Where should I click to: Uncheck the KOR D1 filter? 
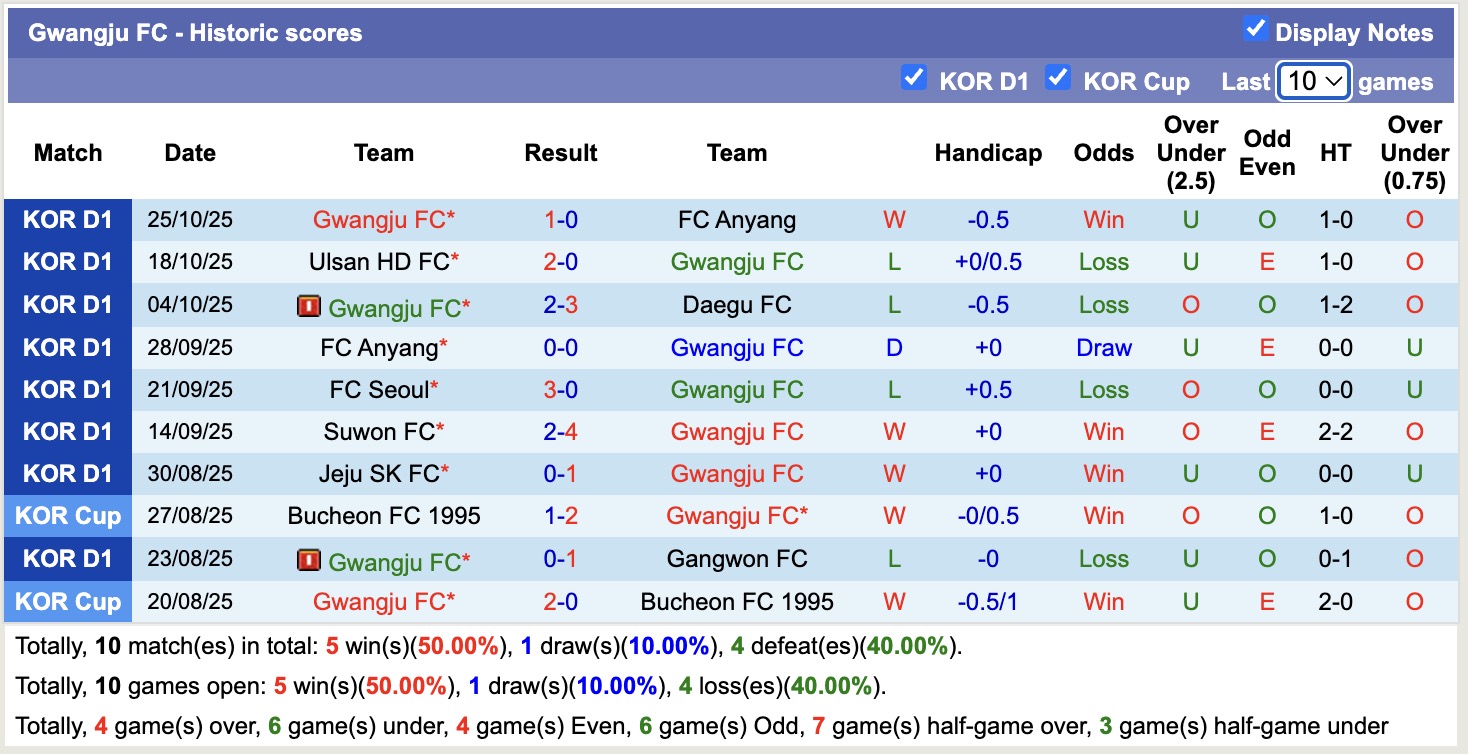914,77
